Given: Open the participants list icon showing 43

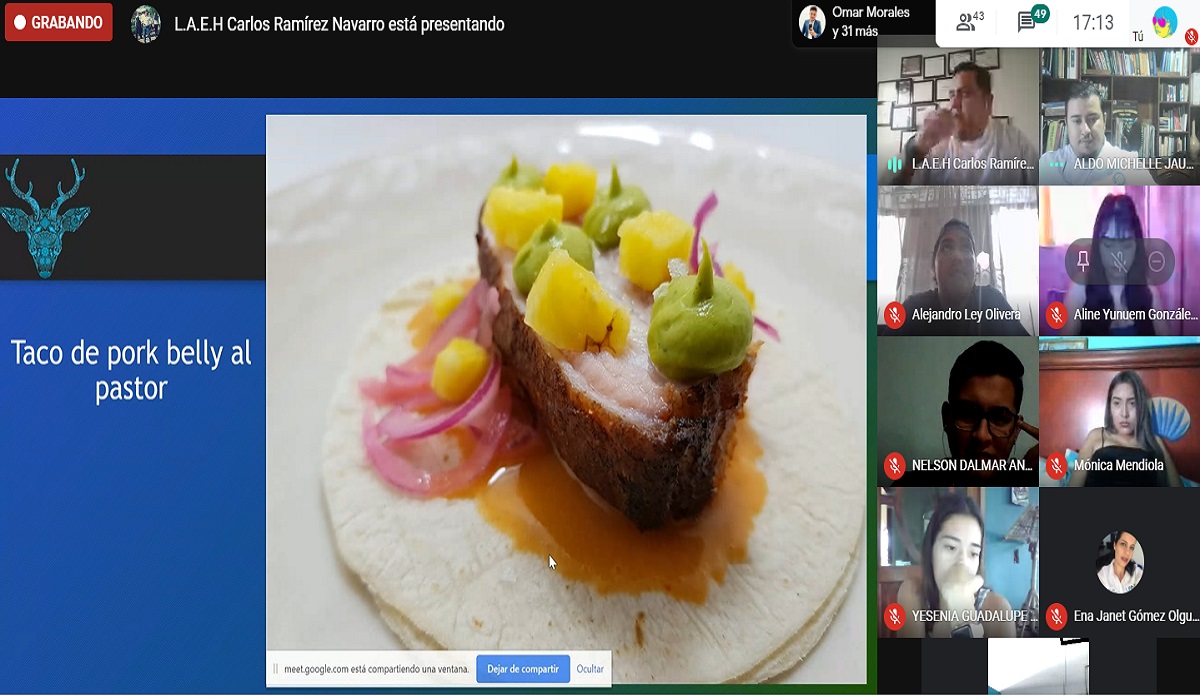Looking at the screenshot, I should (970, 21).
